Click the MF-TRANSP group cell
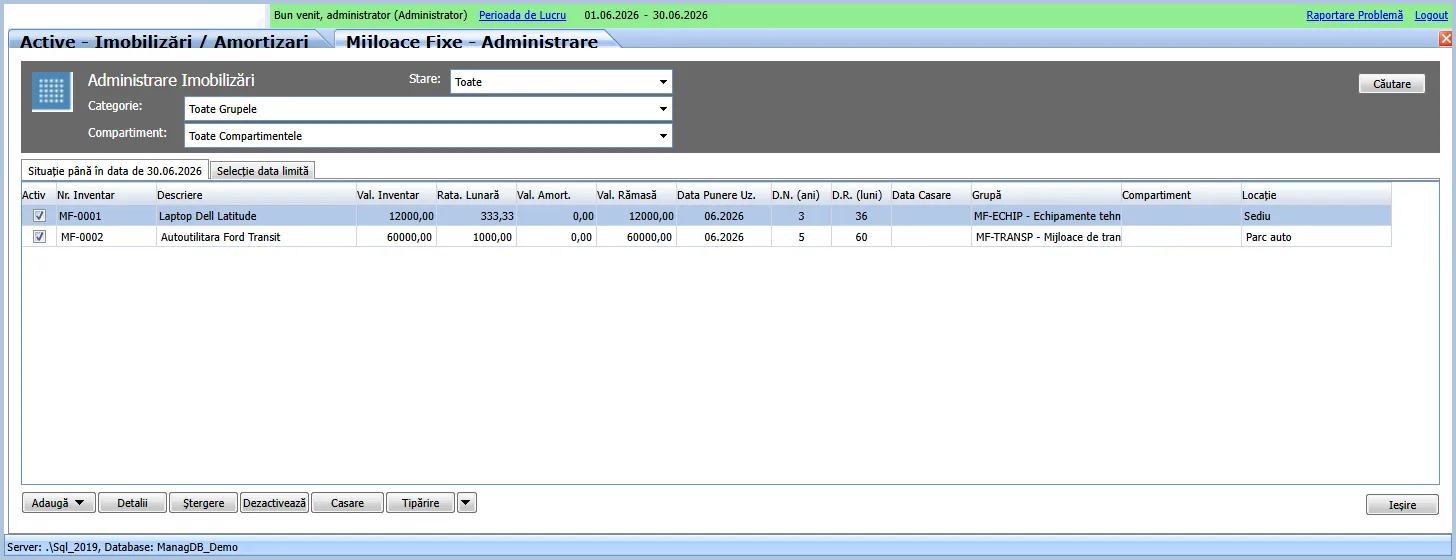Screen dimensions: 1456x560 coord(1045,237)
